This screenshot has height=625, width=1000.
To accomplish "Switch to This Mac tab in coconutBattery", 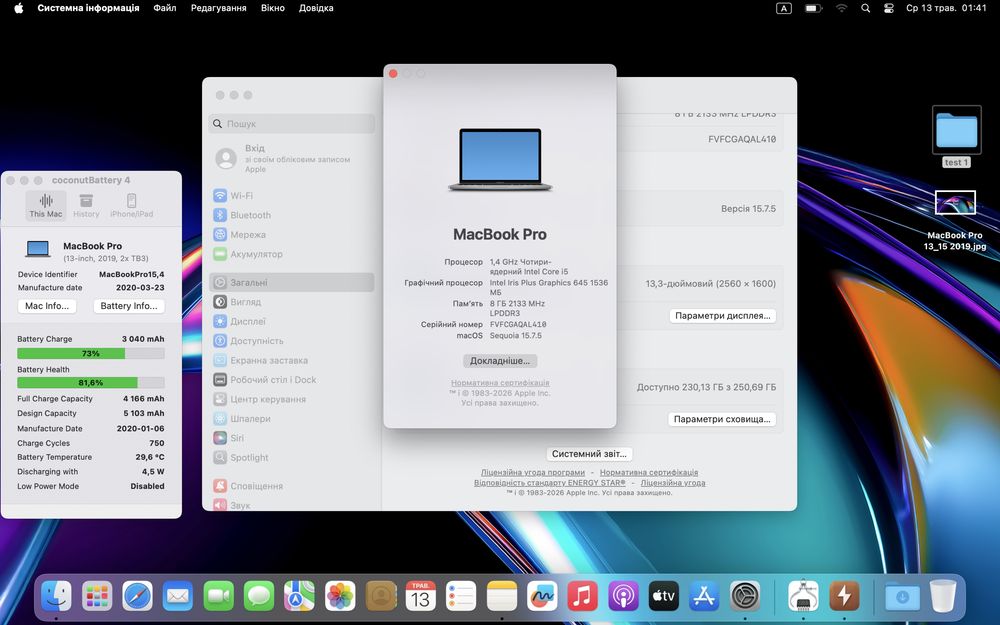I will pyautogui.click(x=46, y=206).
